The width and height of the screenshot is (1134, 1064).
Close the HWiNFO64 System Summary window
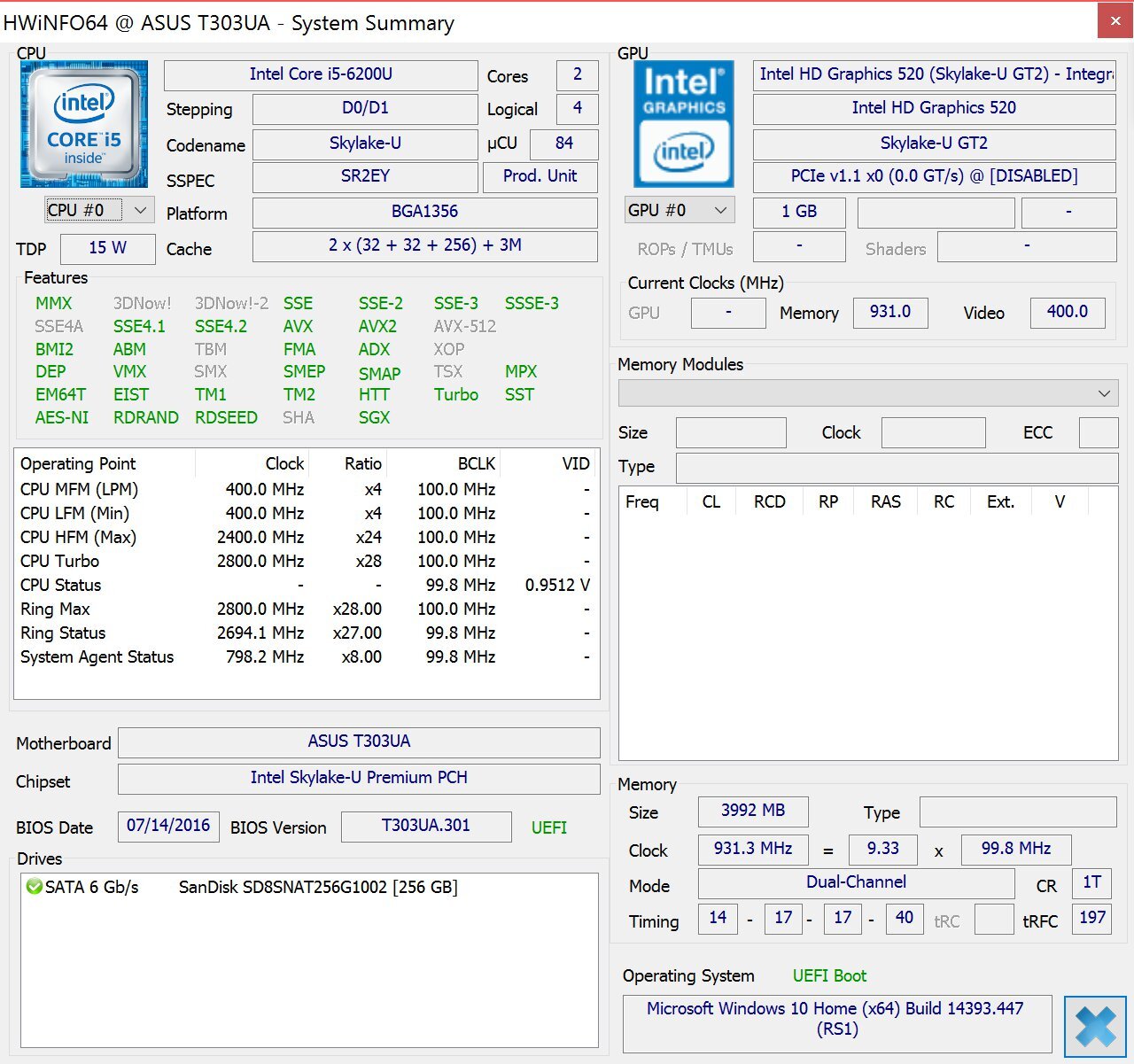coord(1115,21)
